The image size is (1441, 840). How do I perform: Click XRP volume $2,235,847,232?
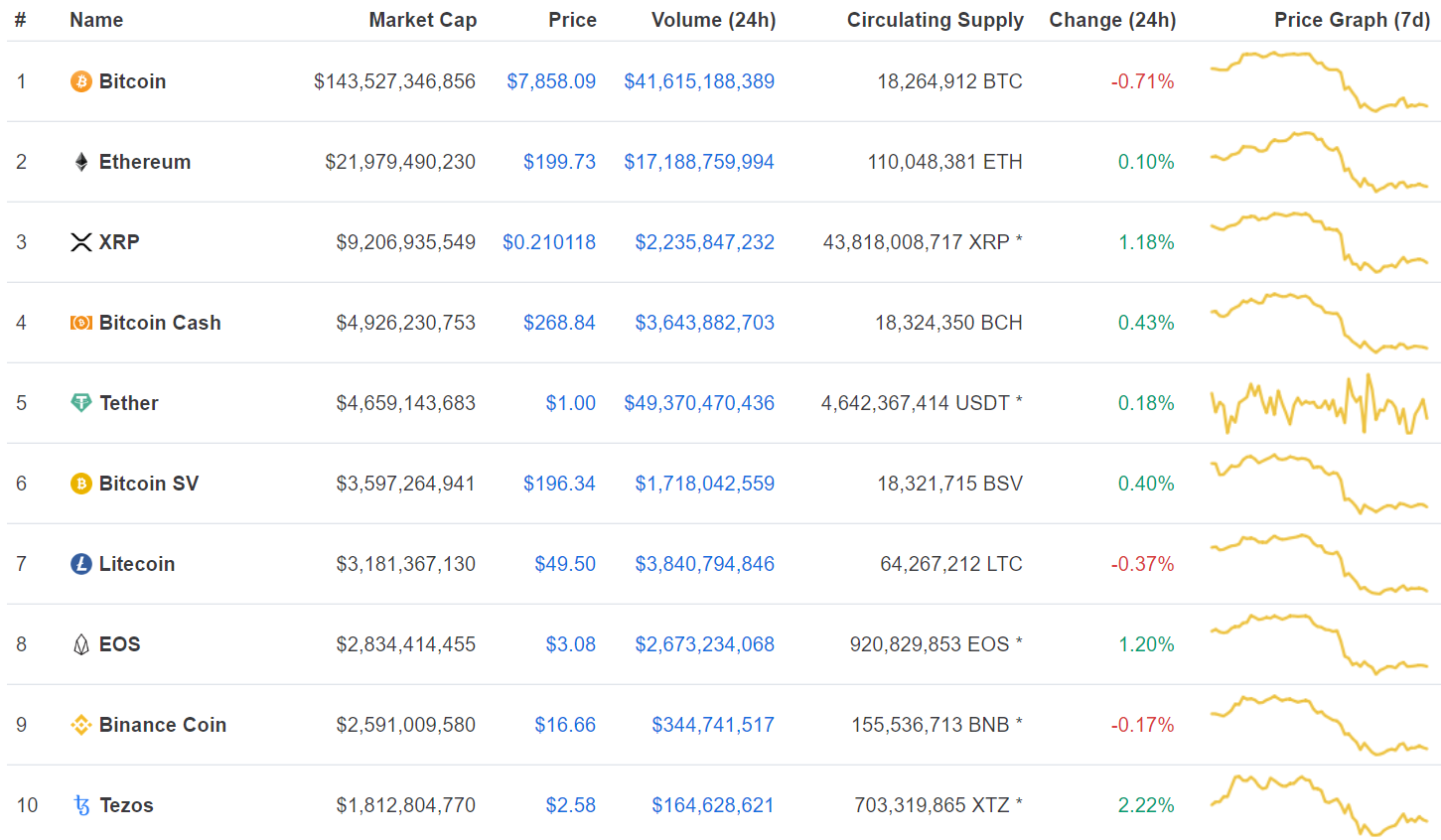[705, 242]
